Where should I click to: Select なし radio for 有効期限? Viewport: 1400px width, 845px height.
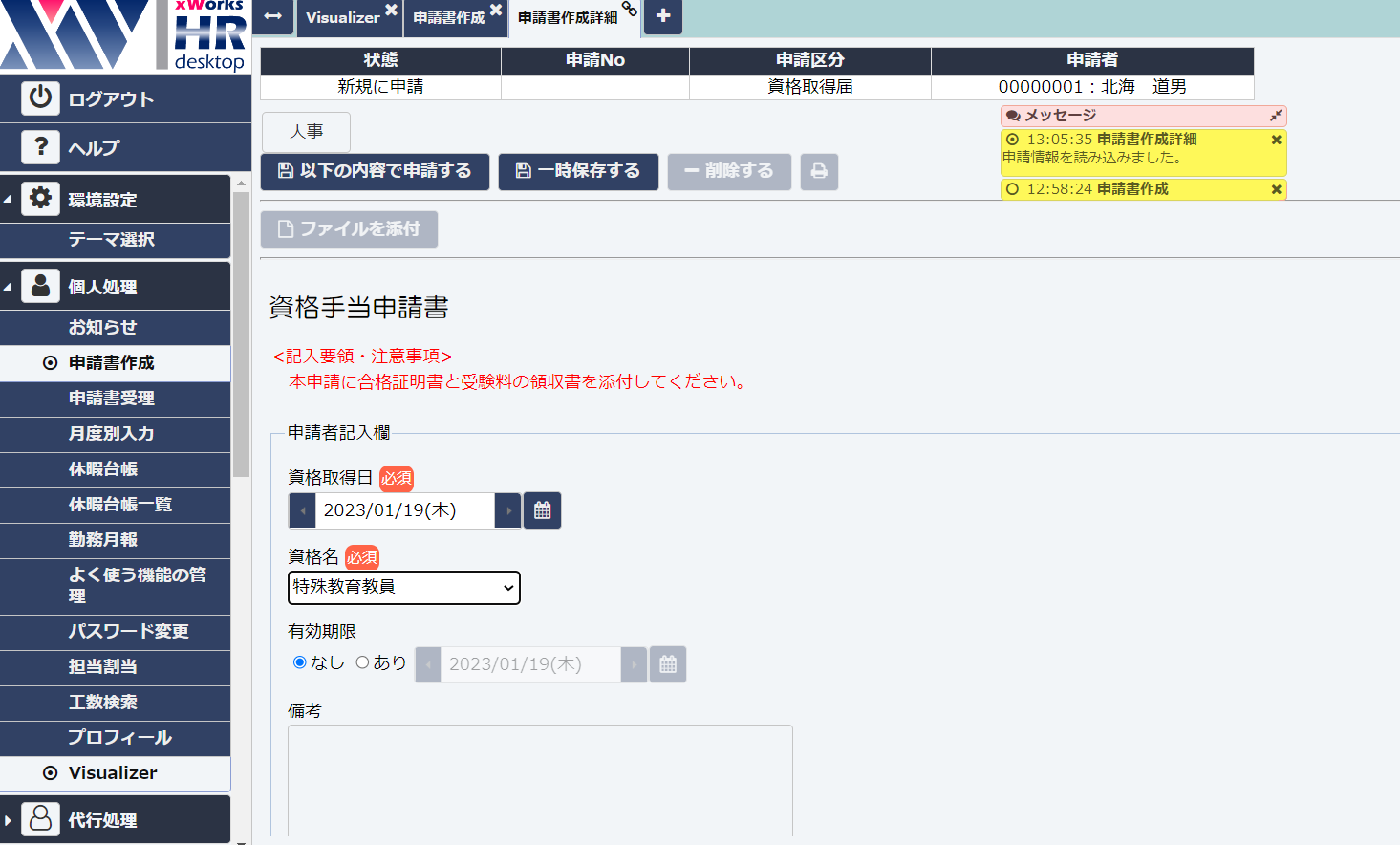300,662
